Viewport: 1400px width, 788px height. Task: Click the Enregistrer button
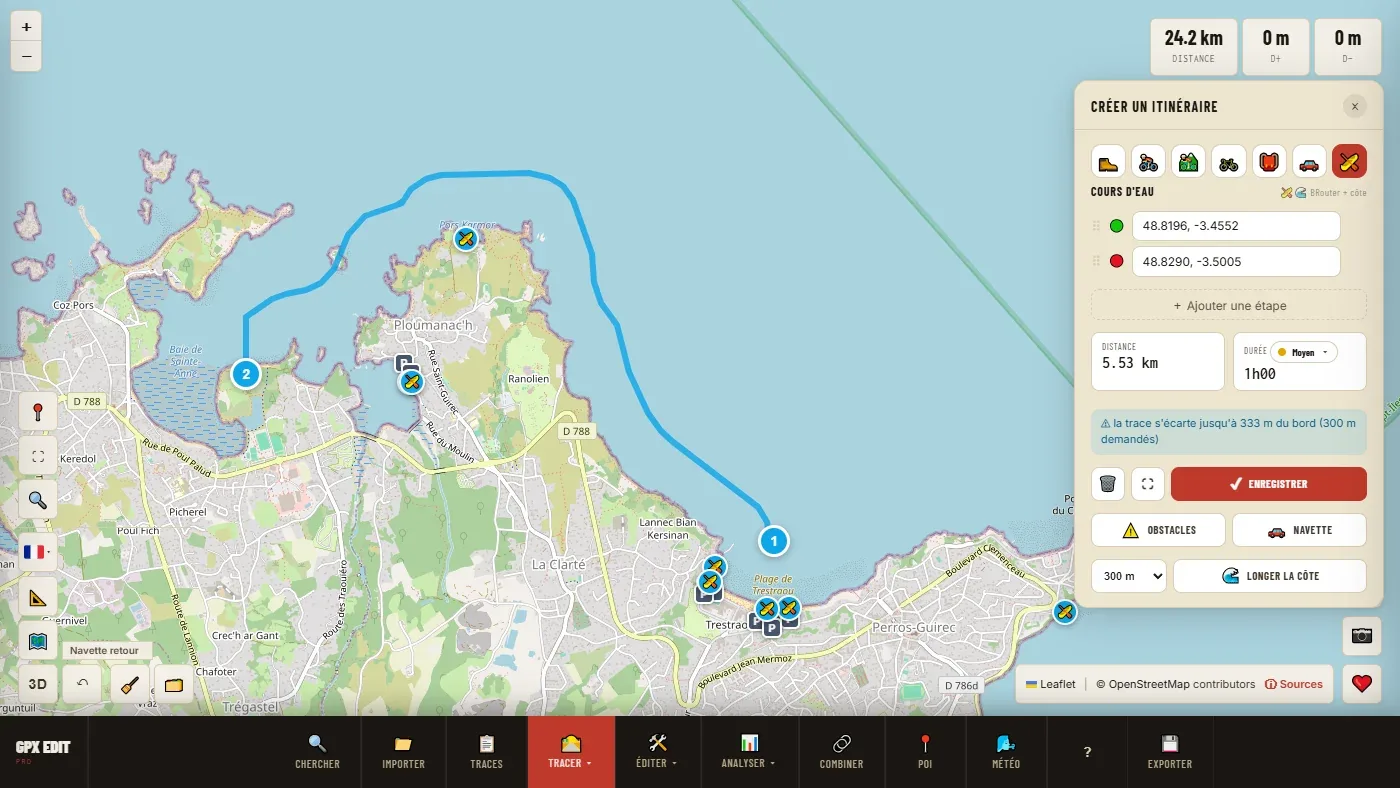coord(1269,484)
